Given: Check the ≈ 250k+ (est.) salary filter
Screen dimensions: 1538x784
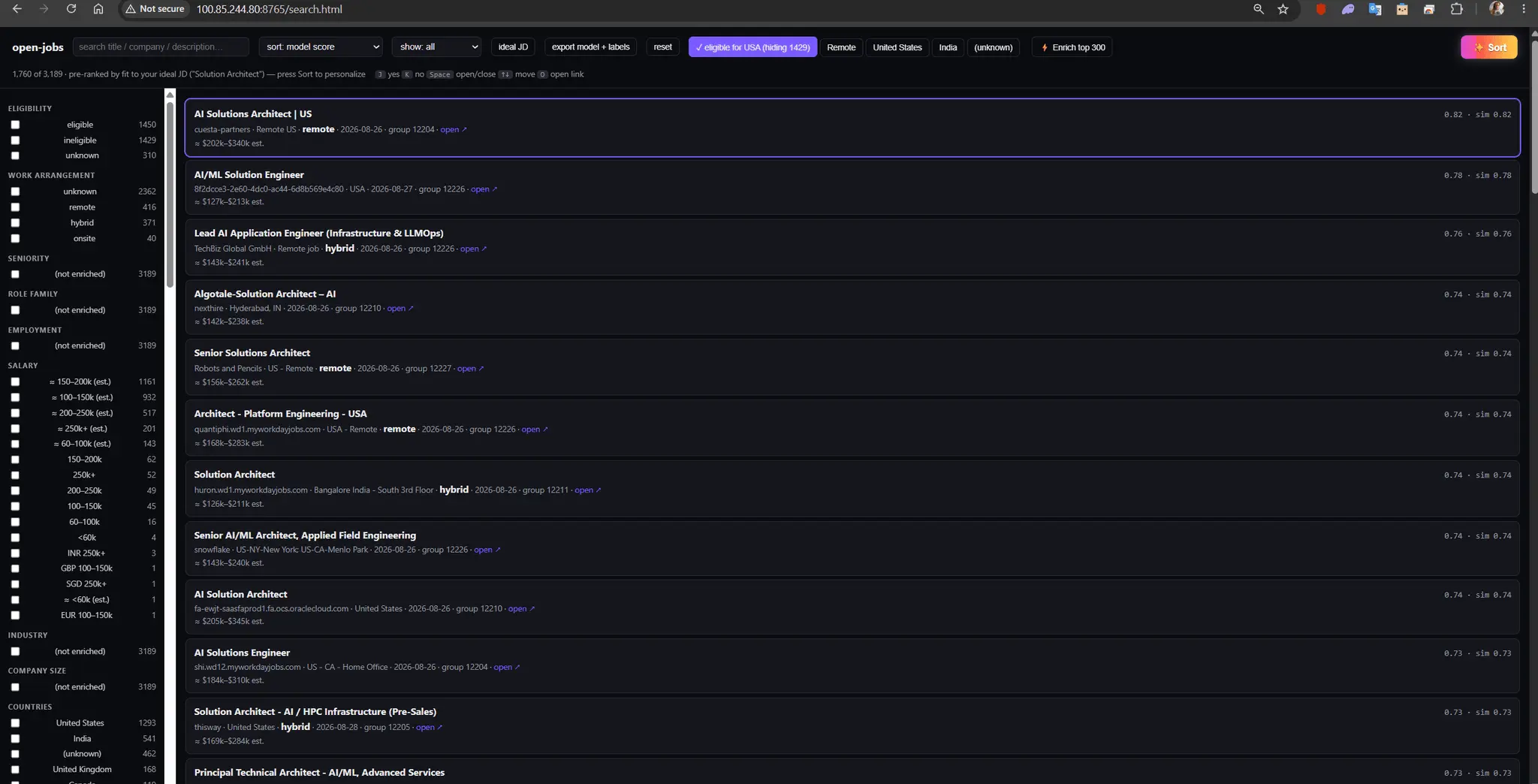Looking at the screenshot, I should pos(15,429).
